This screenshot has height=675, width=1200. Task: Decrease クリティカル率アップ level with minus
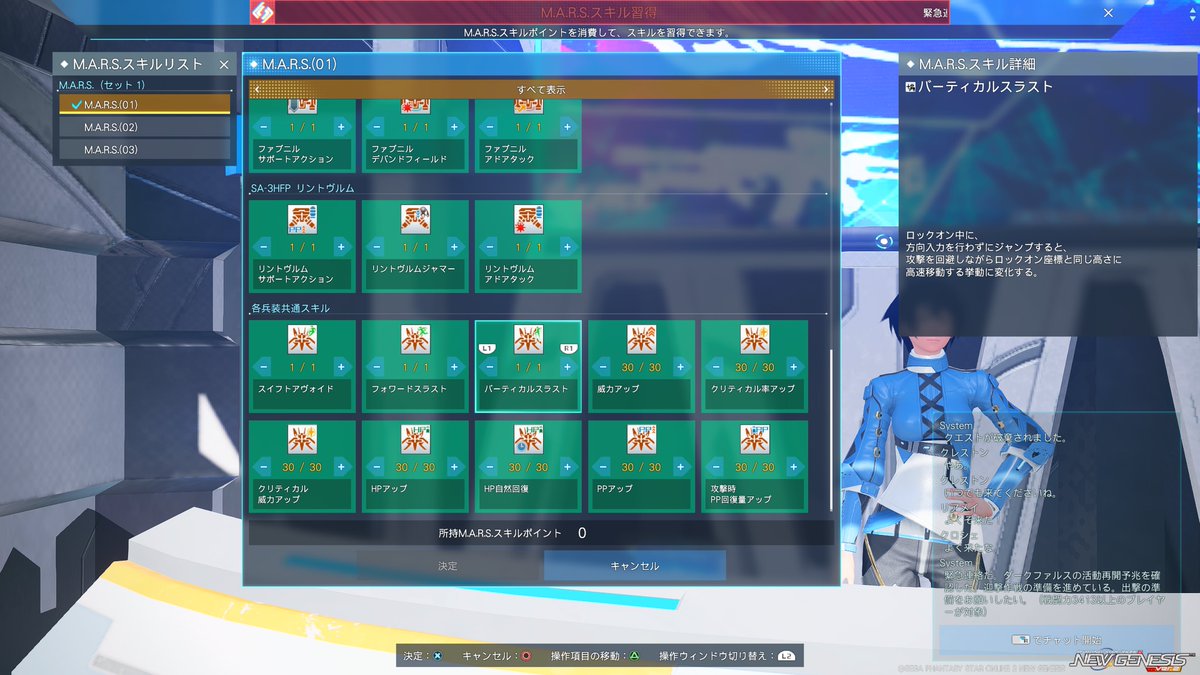[716, 367]
